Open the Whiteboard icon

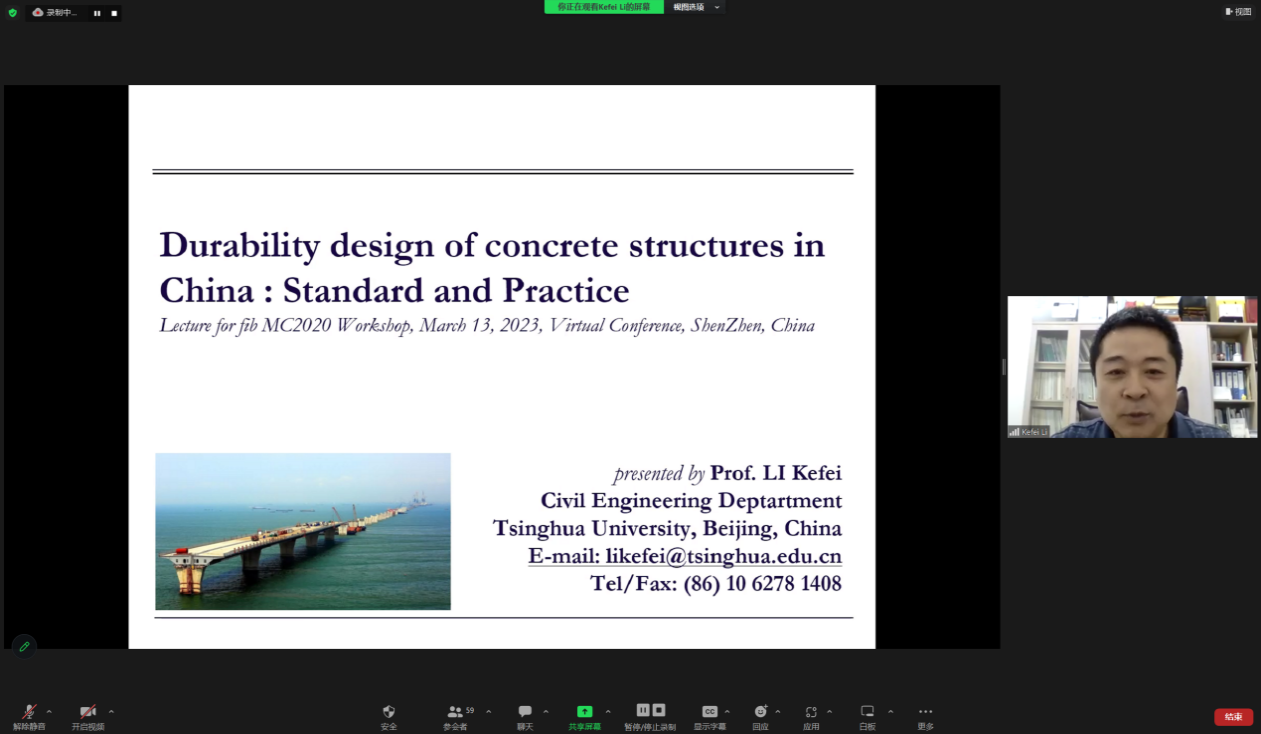click(x=867, y=713)
